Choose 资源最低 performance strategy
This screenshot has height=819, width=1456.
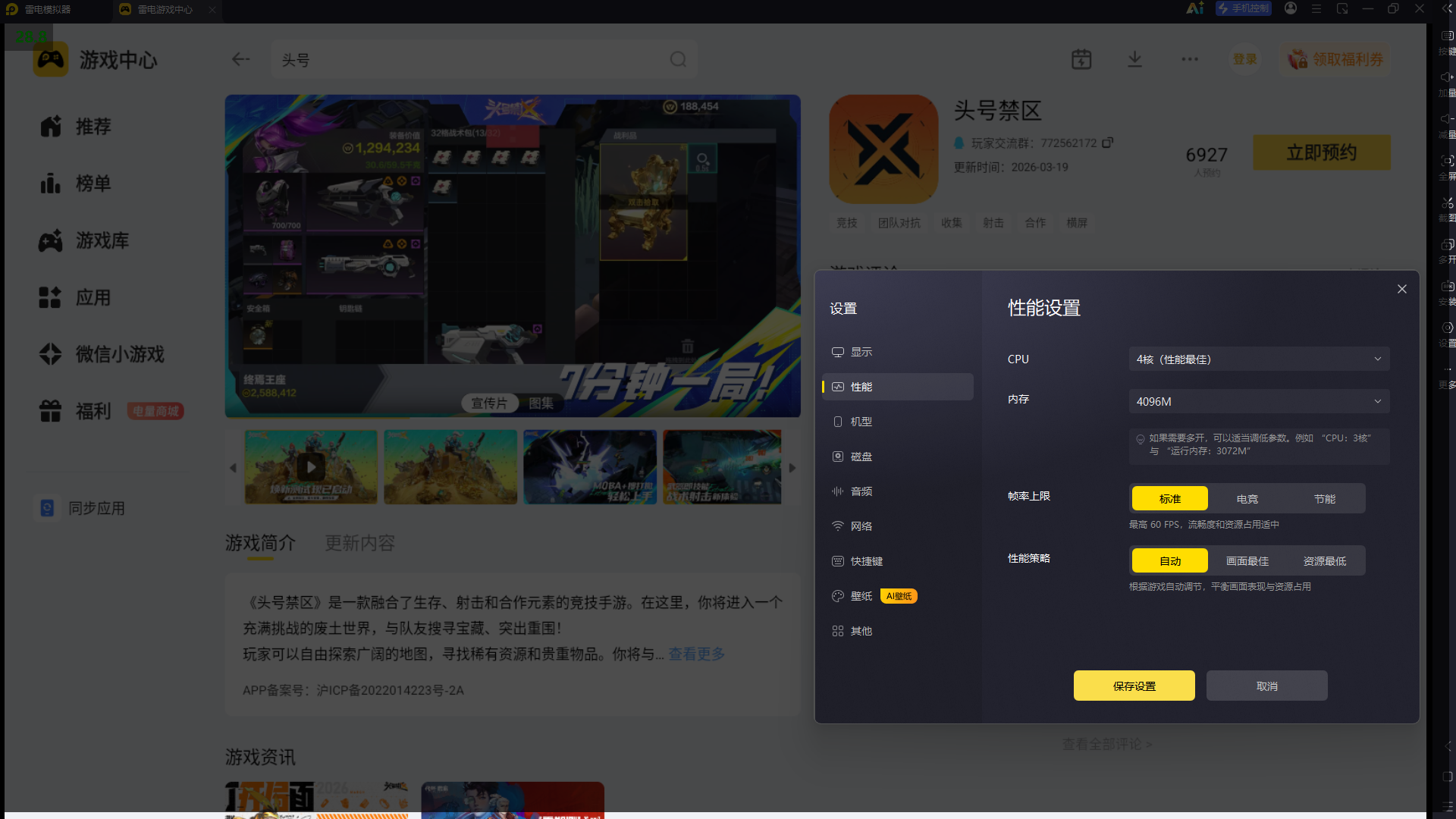click(x=1325, y=560)
